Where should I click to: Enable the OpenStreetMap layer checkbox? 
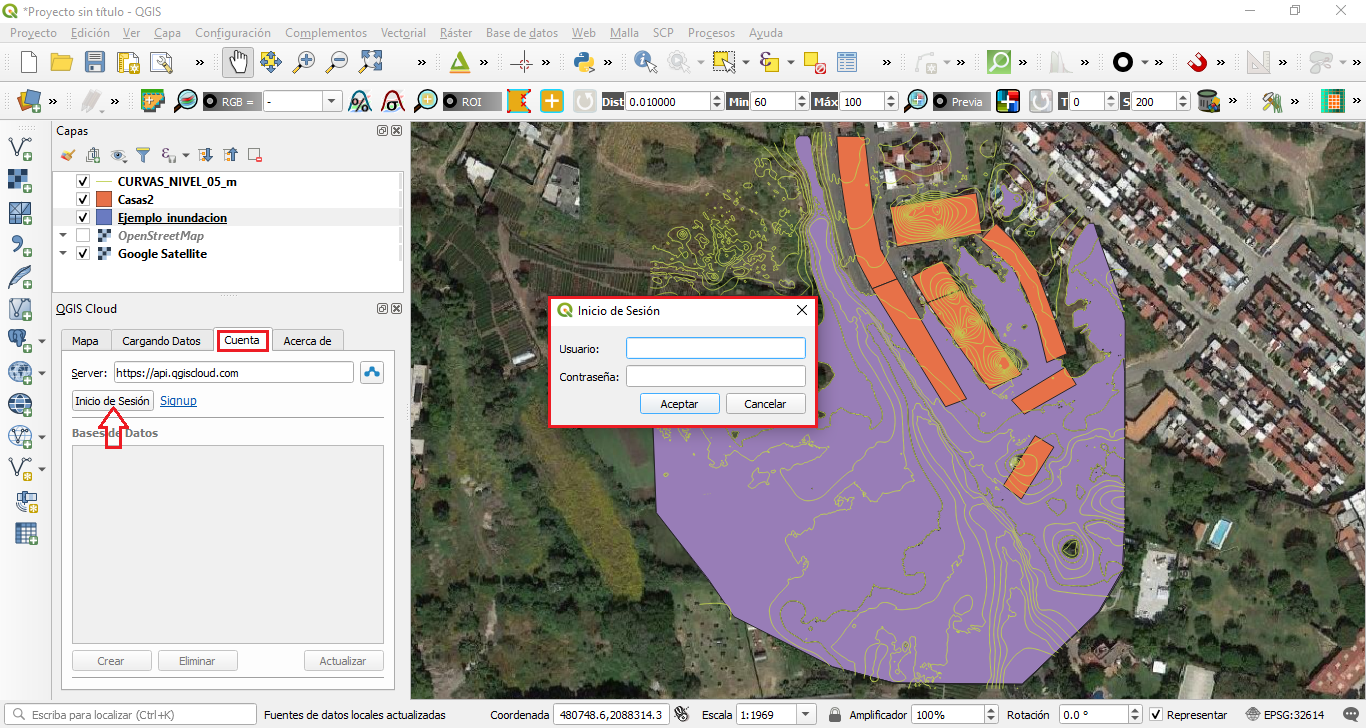point(83,236)
